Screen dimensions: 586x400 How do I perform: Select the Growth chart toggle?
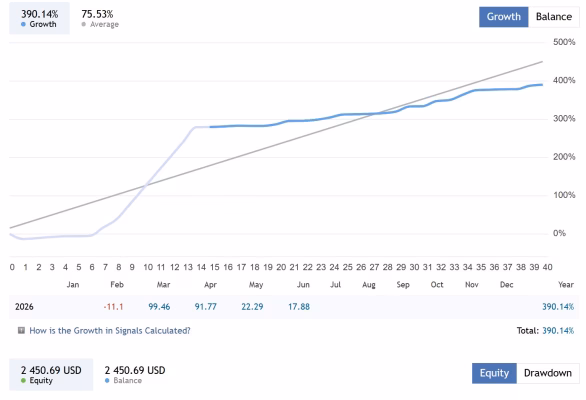pyautogui.click(x=503, y=17)
